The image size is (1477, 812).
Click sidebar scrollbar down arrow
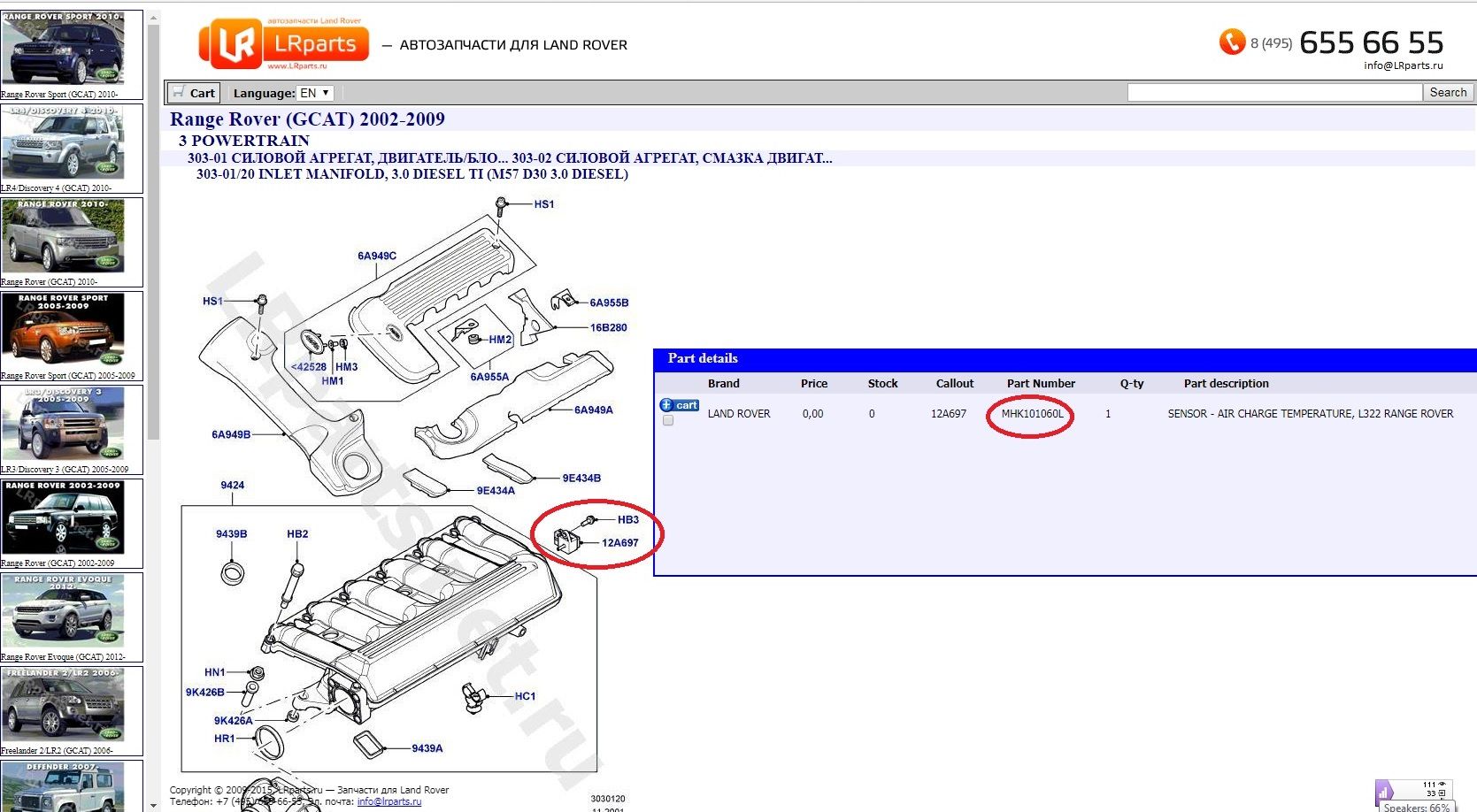pyautogui.click(x=154, y=805)
